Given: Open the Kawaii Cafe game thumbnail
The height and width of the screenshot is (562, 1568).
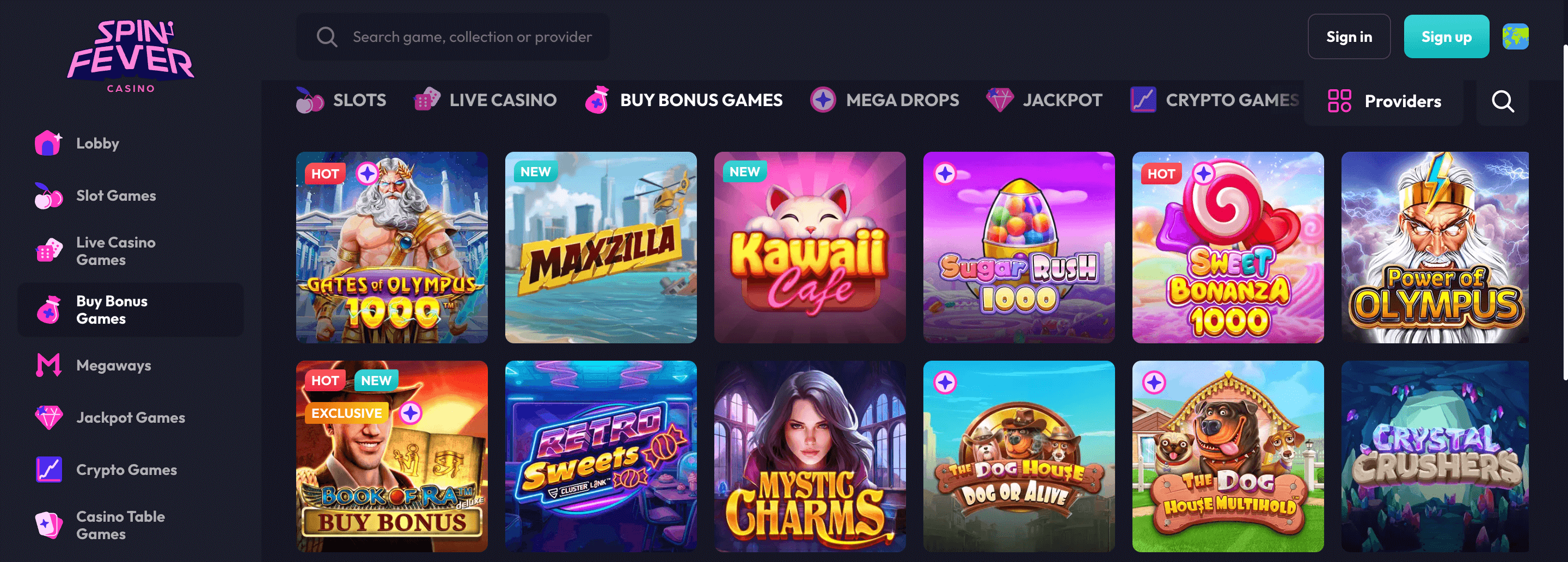Looking at the screenshot, I should tap(810, 247).
